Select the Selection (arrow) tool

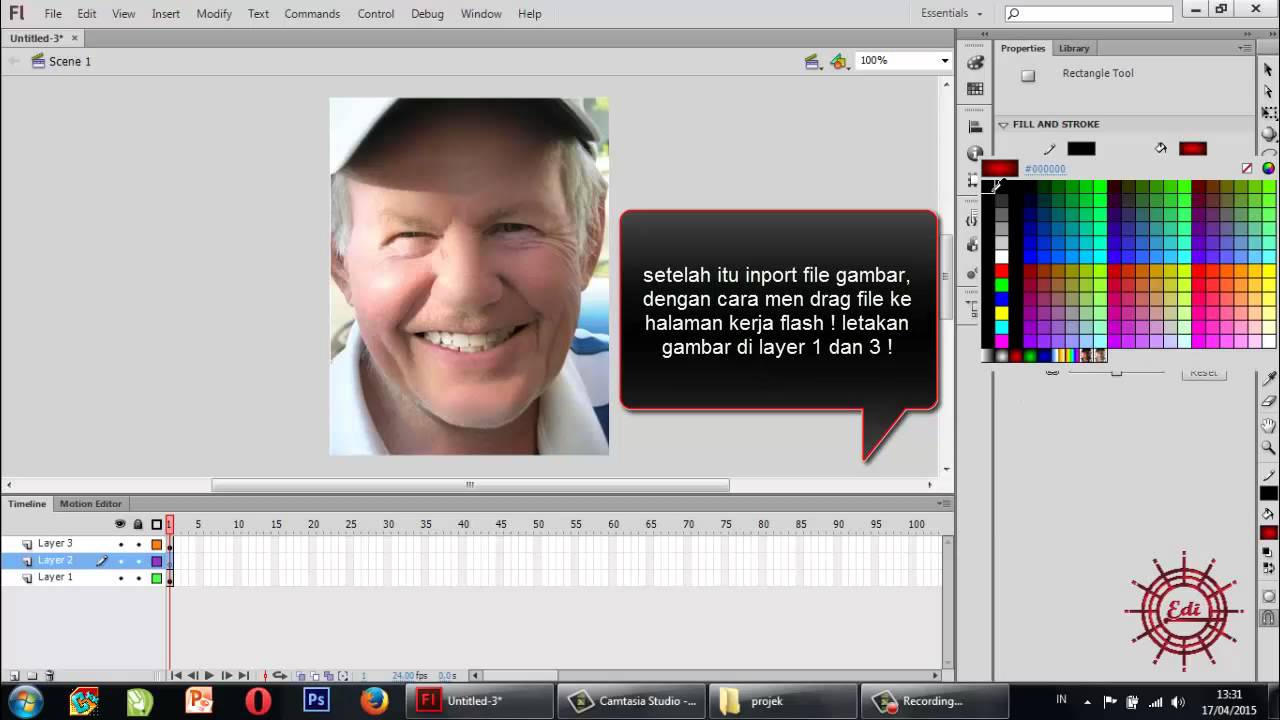(x=1268, y=69)
